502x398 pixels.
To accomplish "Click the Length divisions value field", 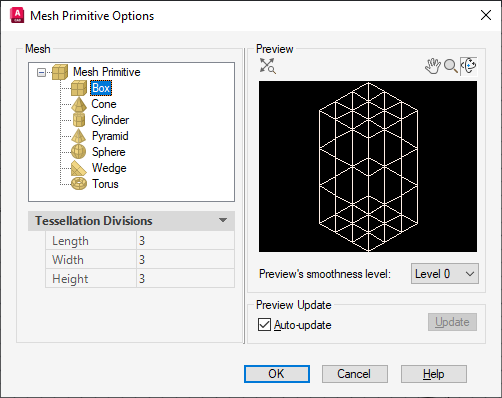I will (x=185, y=241).
